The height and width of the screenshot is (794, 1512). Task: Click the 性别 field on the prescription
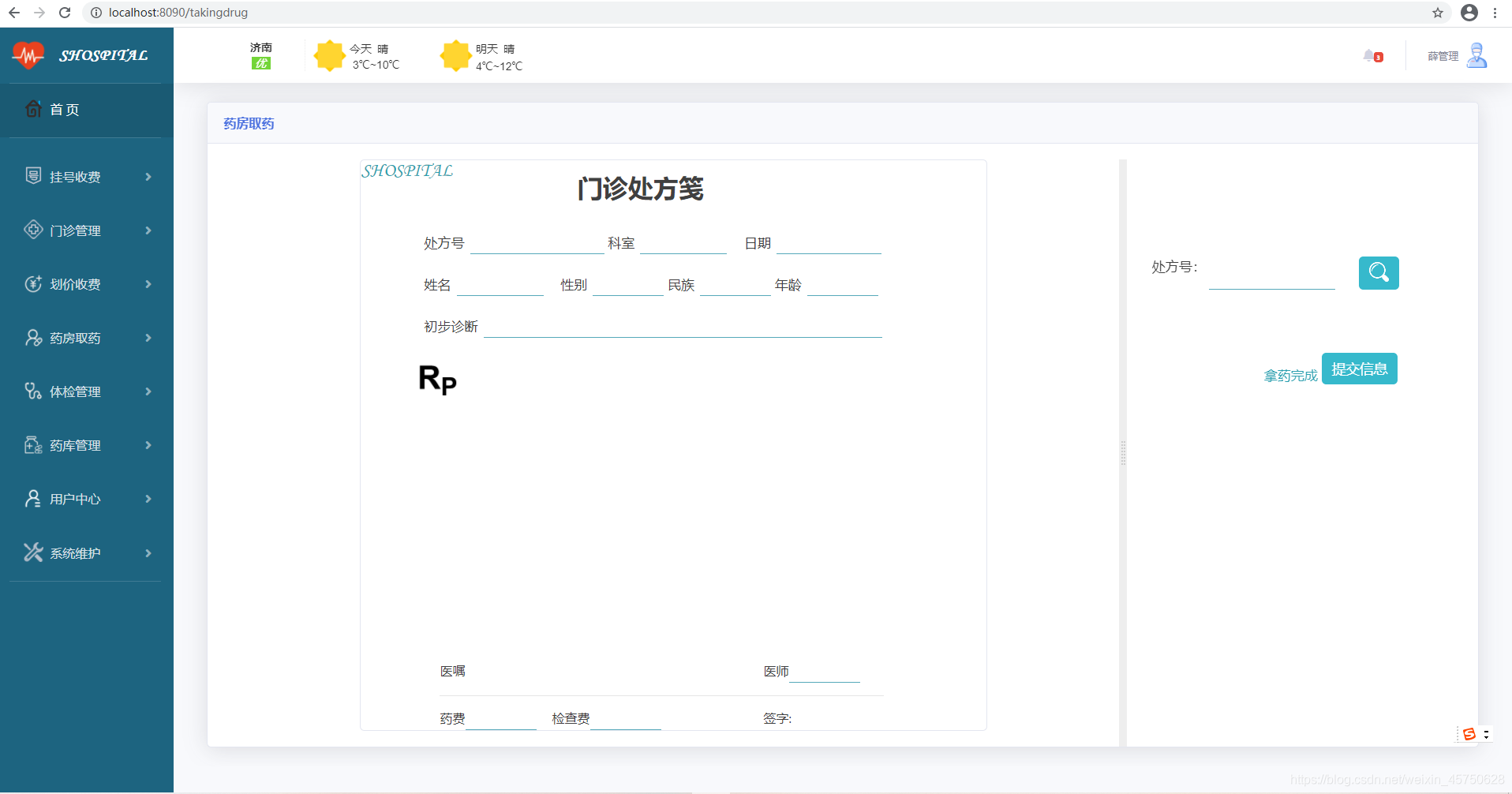pyautogui.click(x=628, y=285)
